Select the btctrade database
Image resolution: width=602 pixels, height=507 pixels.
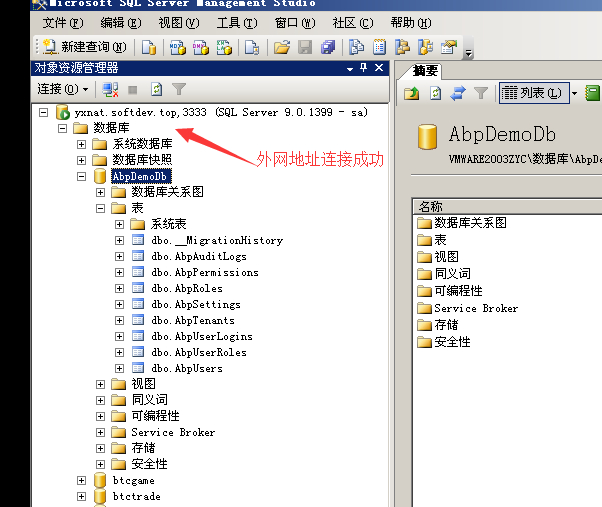(x=136, y=496)
